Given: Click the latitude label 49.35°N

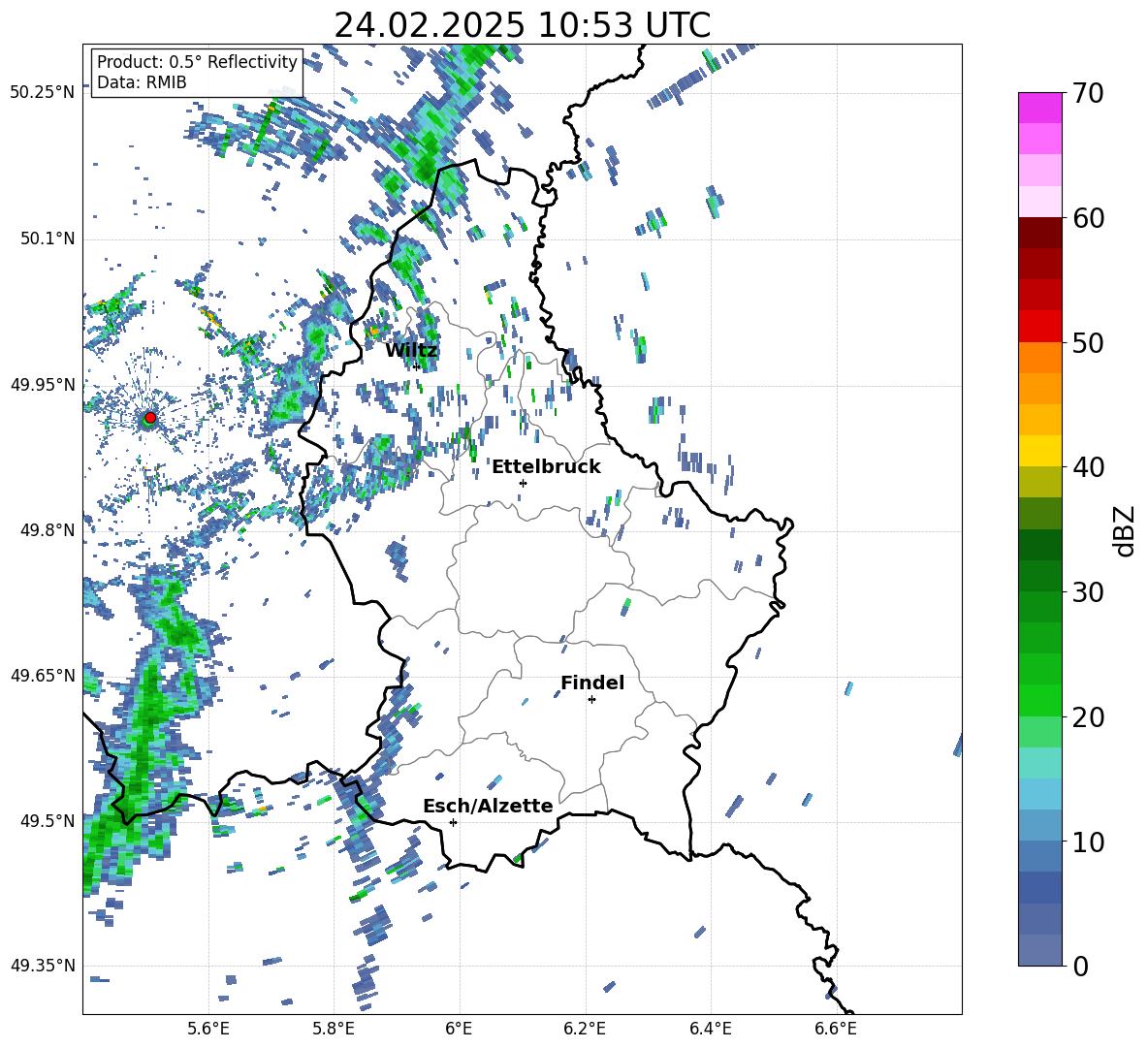Looking at the screenshot, I should pos(43,966).
